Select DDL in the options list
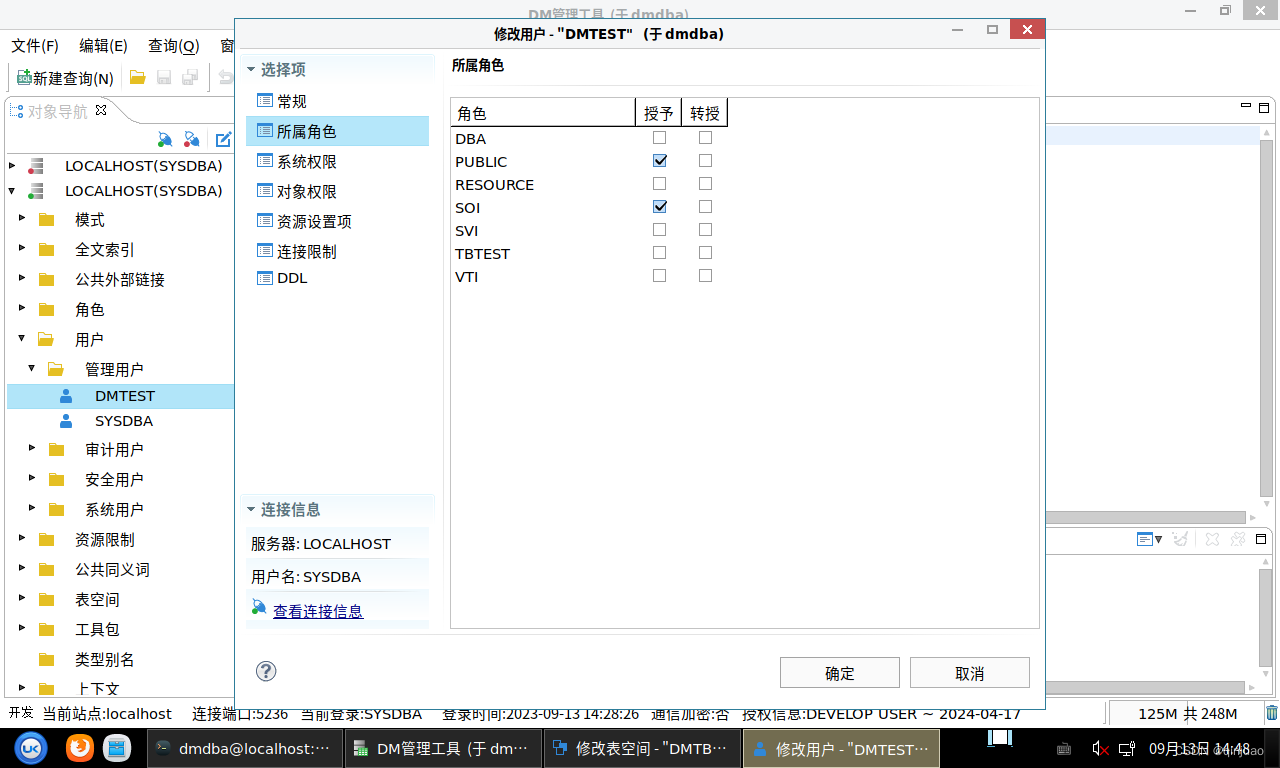1280x768 pixels. tap(337, 278)
